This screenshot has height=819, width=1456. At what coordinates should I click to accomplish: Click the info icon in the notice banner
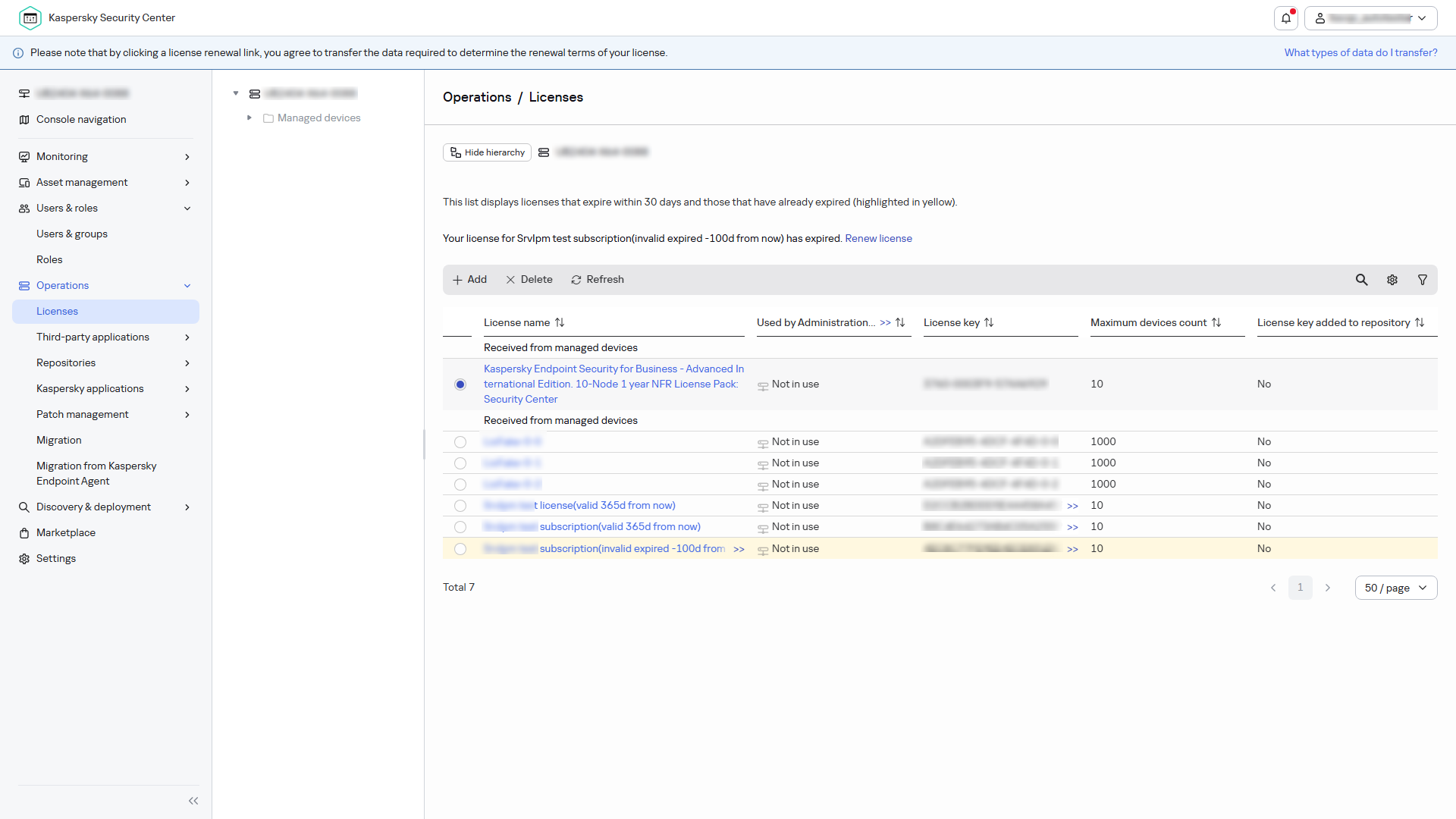18,53
